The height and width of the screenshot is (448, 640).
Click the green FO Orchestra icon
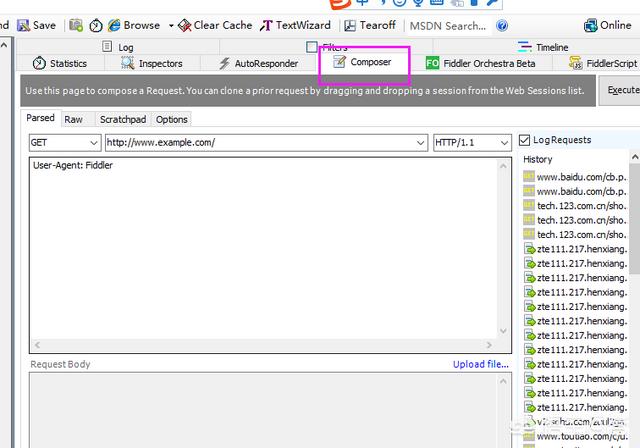pos(432,63)
